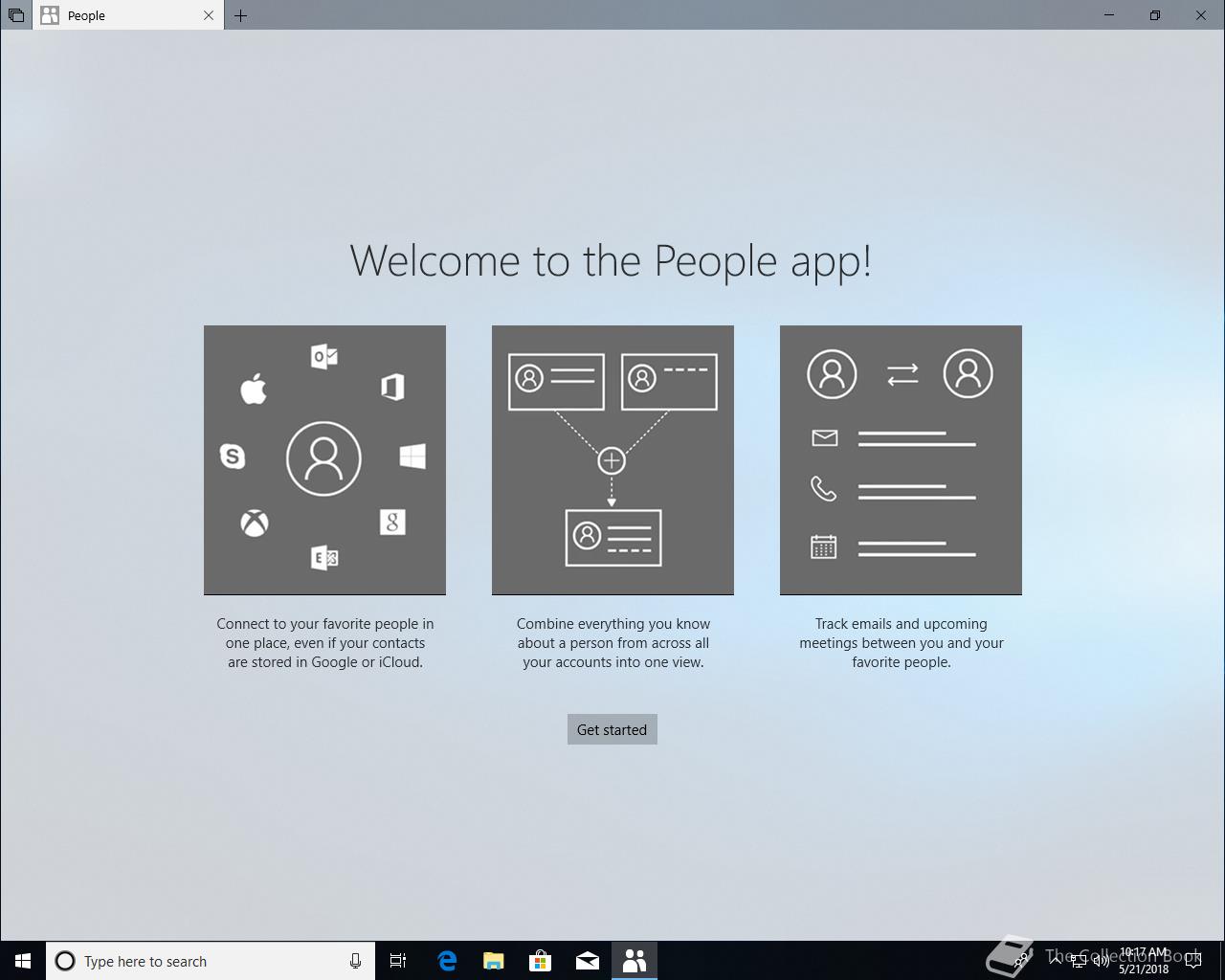Click the 'Welcome to the People app!' heading
Viewport: 1225px width, 980px height.
pos(611,260)
